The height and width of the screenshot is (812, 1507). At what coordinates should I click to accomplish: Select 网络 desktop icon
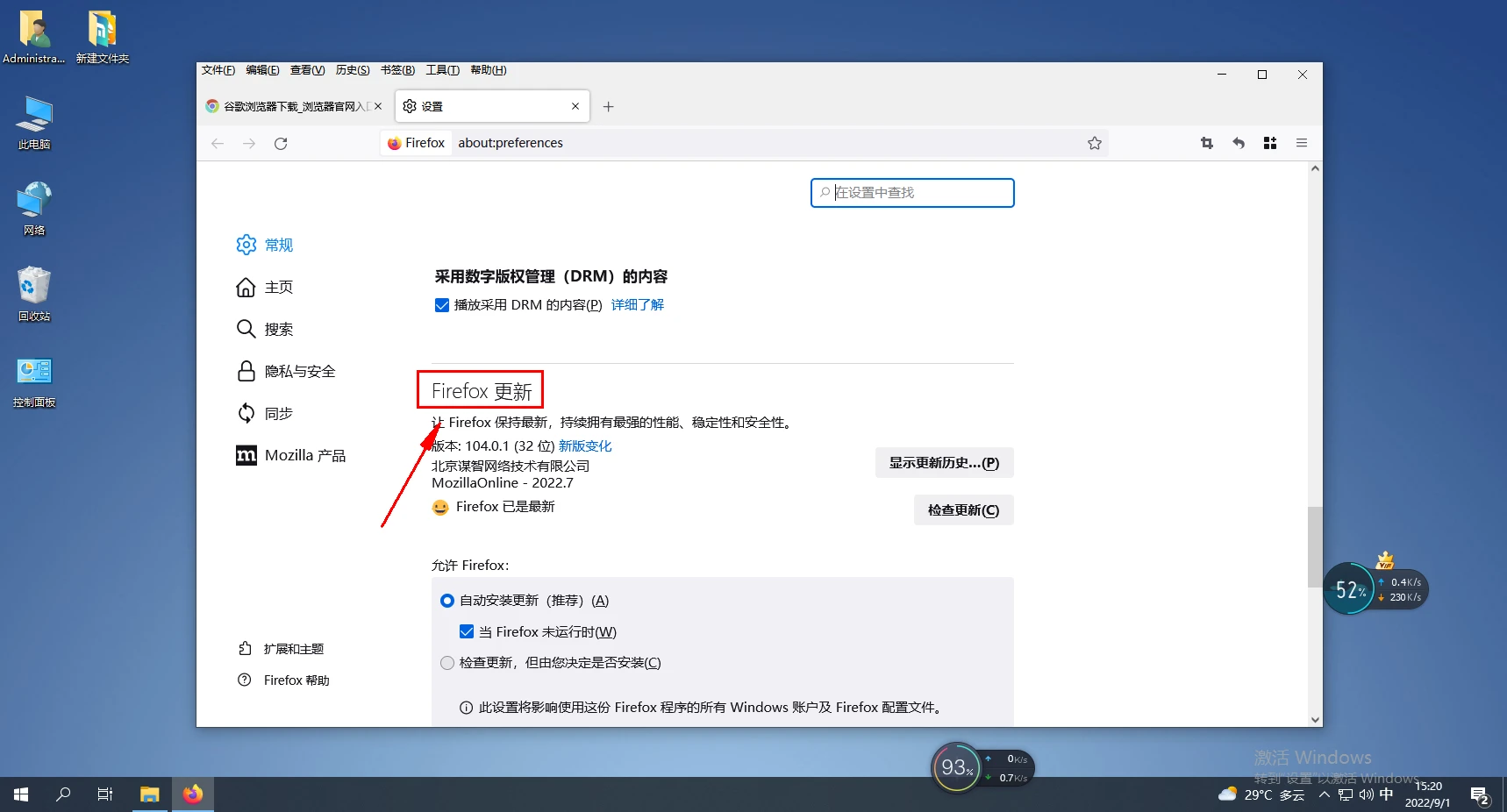tap(34, 209)
